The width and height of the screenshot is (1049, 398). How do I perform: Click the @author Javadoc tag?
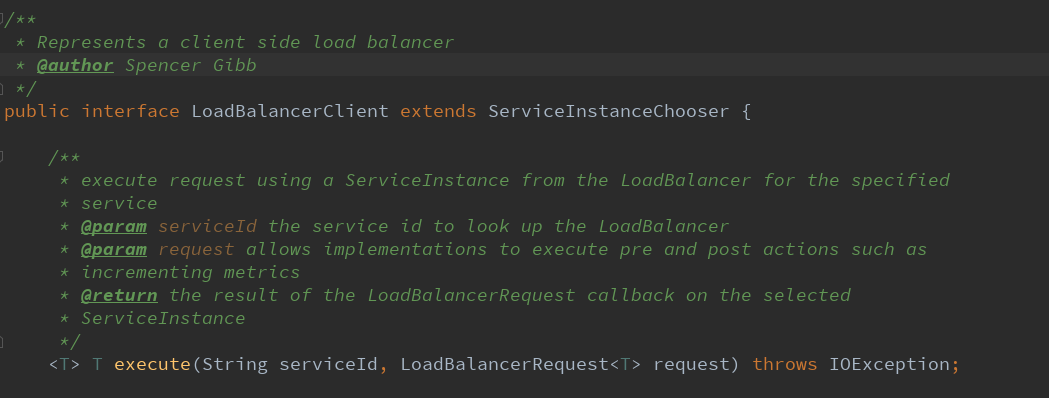click(x=75, y=66)
